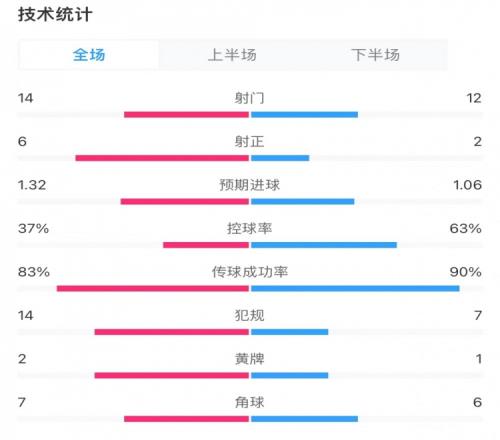Click the blue 射正 shots on target bar
This screenshot has width=500, height=440.
pyautogui.click(x=280, y=158)
